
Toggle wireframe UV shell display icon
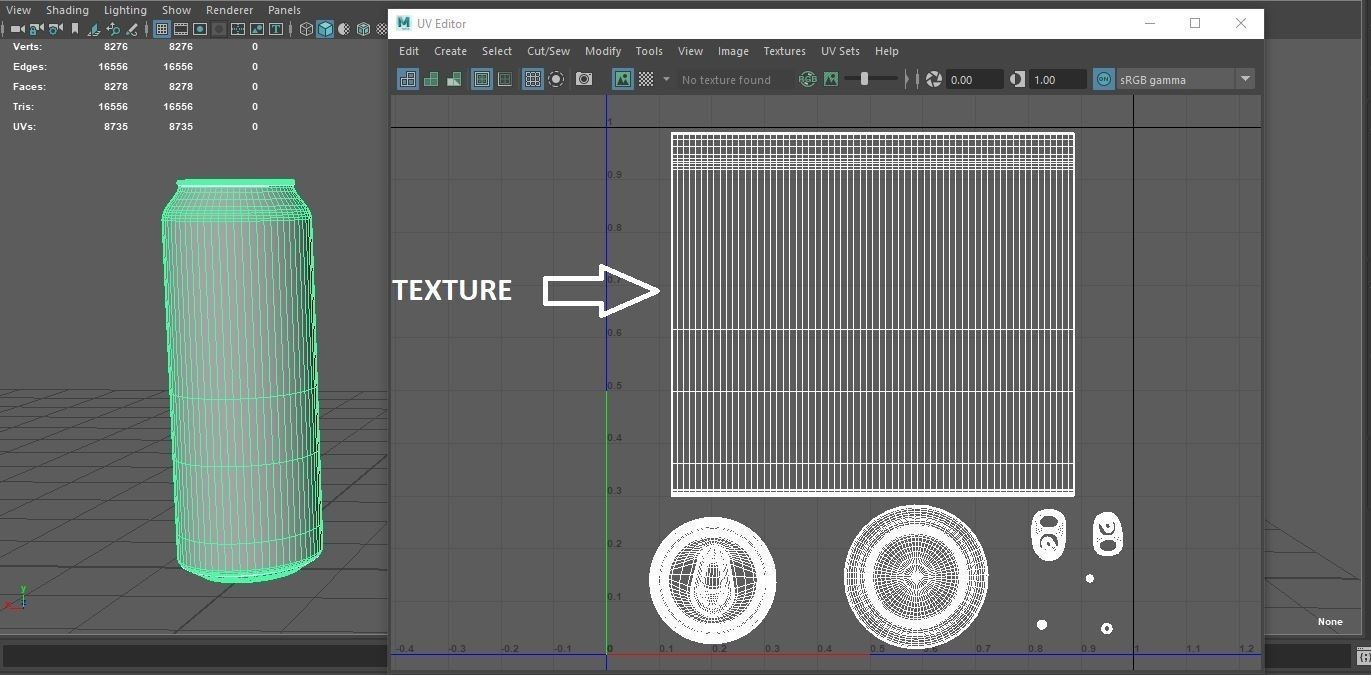coord(408,79)
